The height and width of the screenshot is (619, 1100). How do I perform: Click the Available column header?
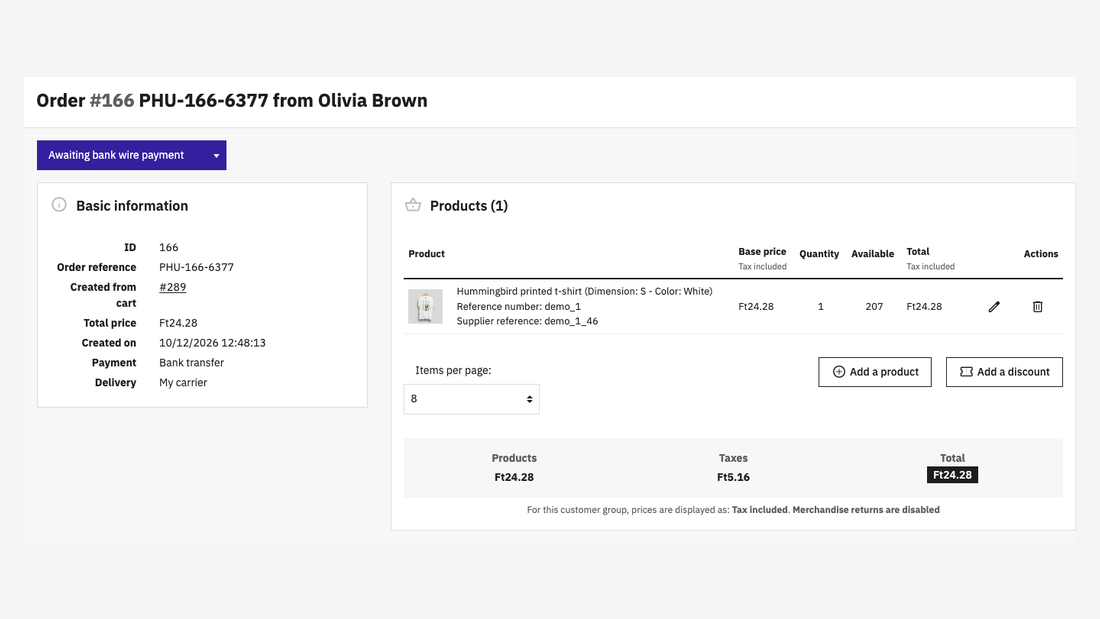tap(873, 254)
